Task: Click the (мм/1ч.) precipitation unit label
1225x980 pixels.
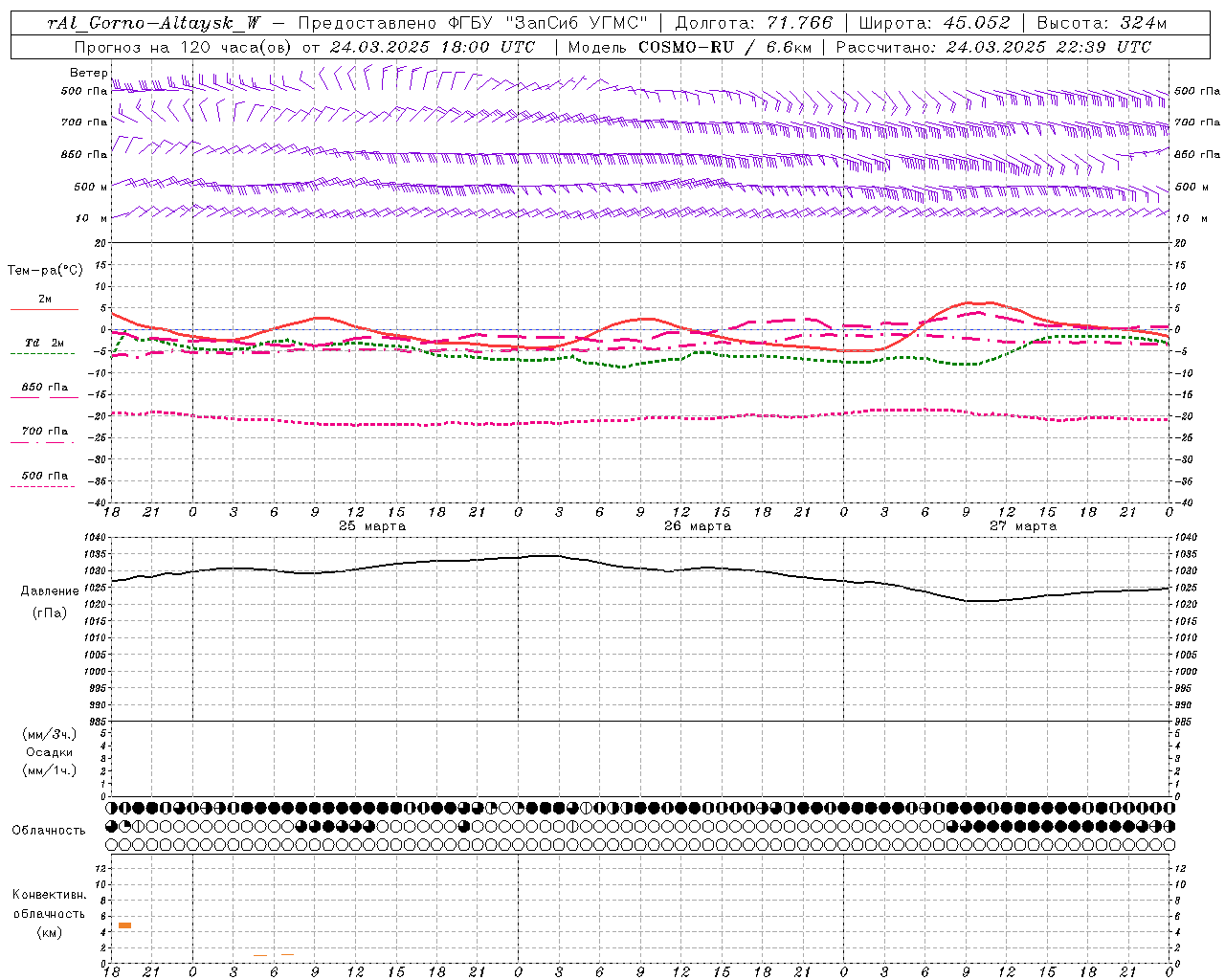Action: pyautogui.click(x=50, y=770)
